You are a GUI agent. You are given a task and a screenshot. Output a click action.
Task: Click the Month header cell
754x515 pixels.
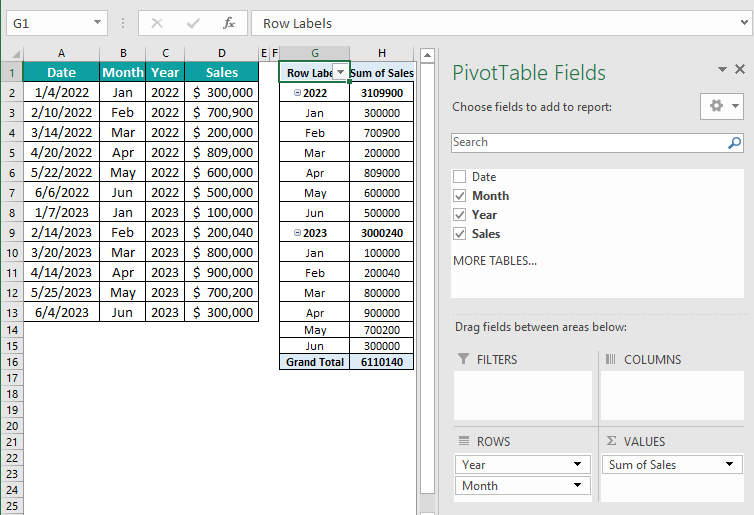(x=123, y=72)
